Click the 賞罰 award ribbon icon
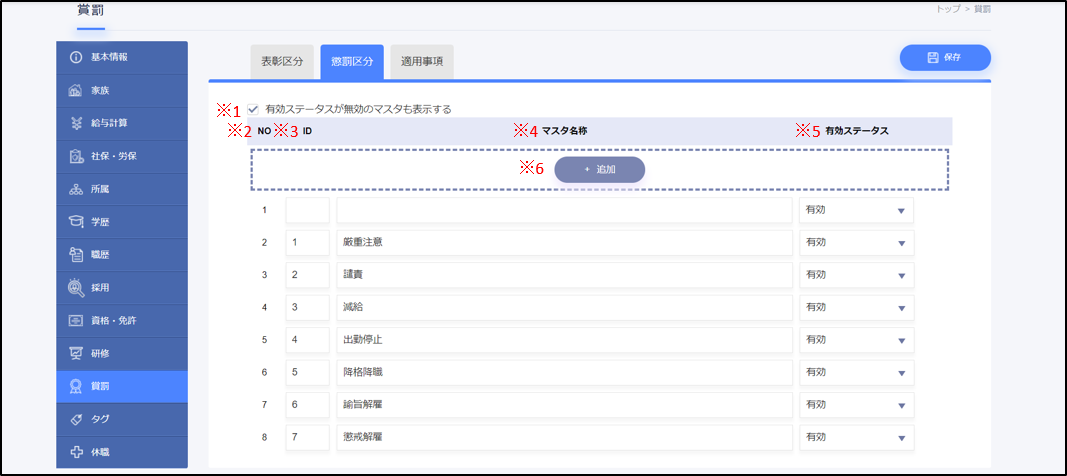Image resolution: width=1067 pixels, height=476 pixels. tap(76, 387)
